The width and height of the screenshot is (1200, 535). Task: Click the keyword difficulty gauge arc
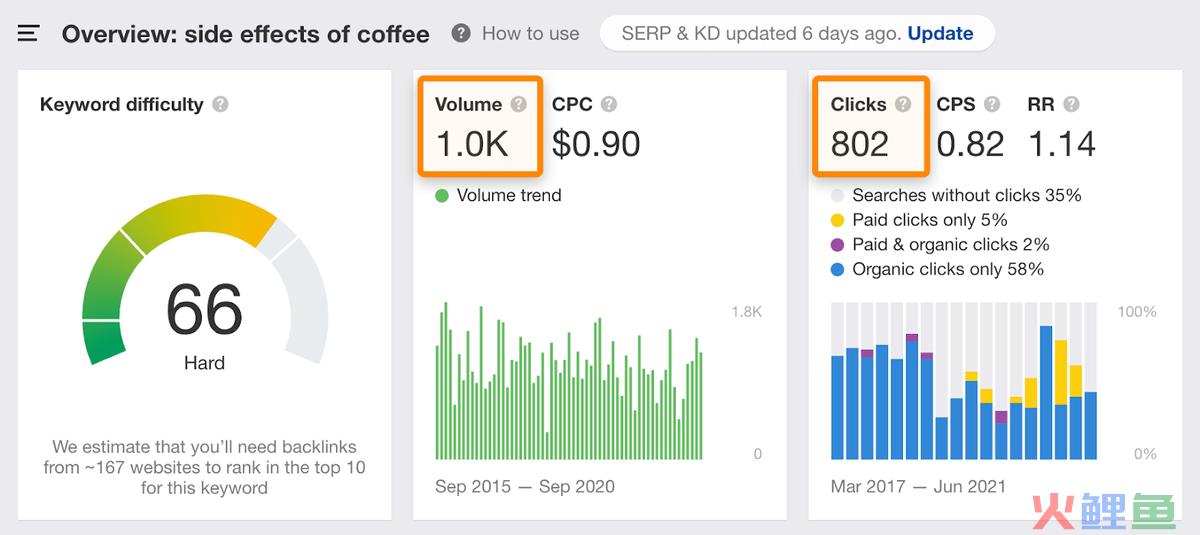[204, 280]
